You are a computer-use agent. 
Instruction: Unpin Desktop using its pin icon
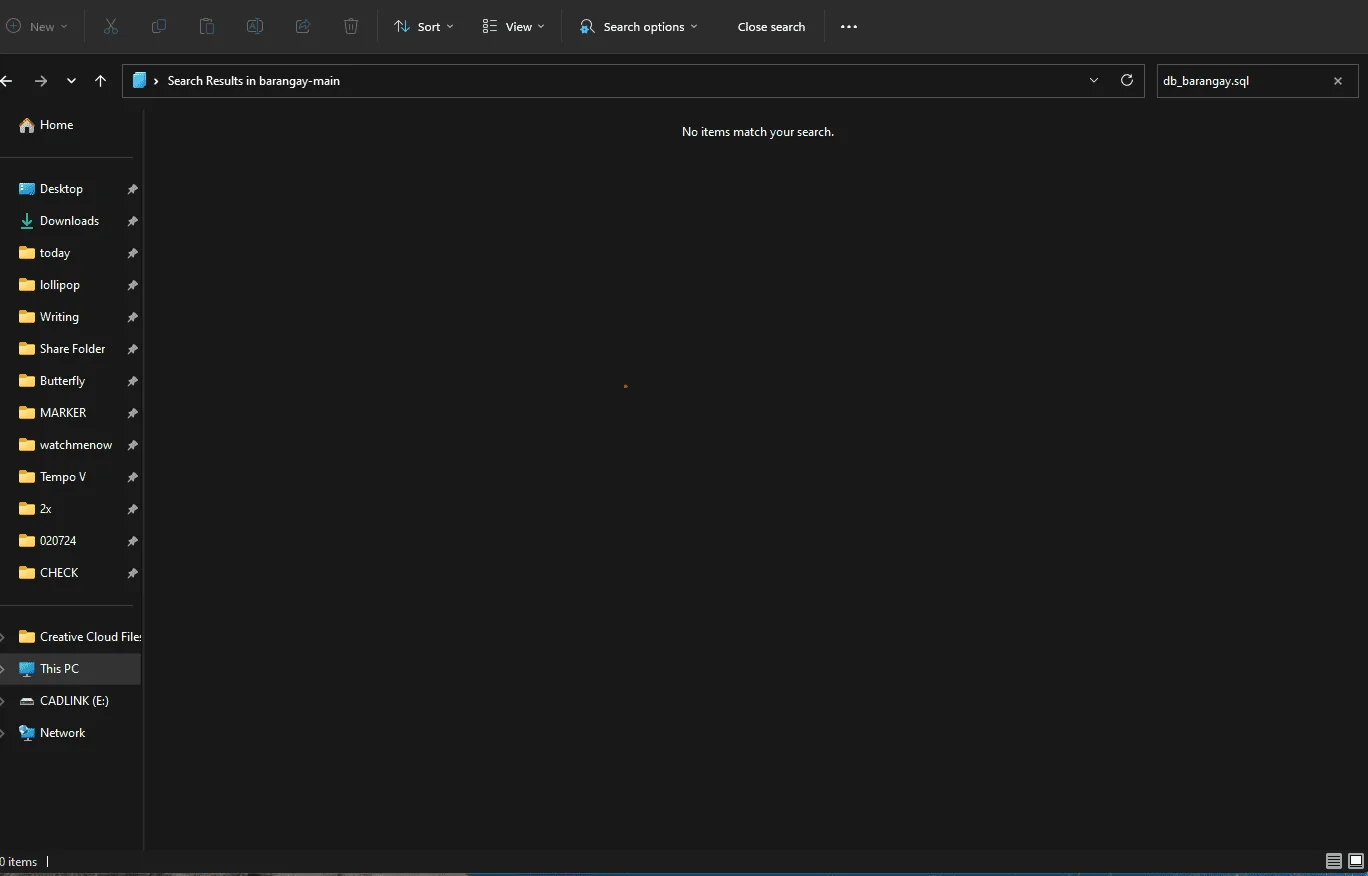132,189
